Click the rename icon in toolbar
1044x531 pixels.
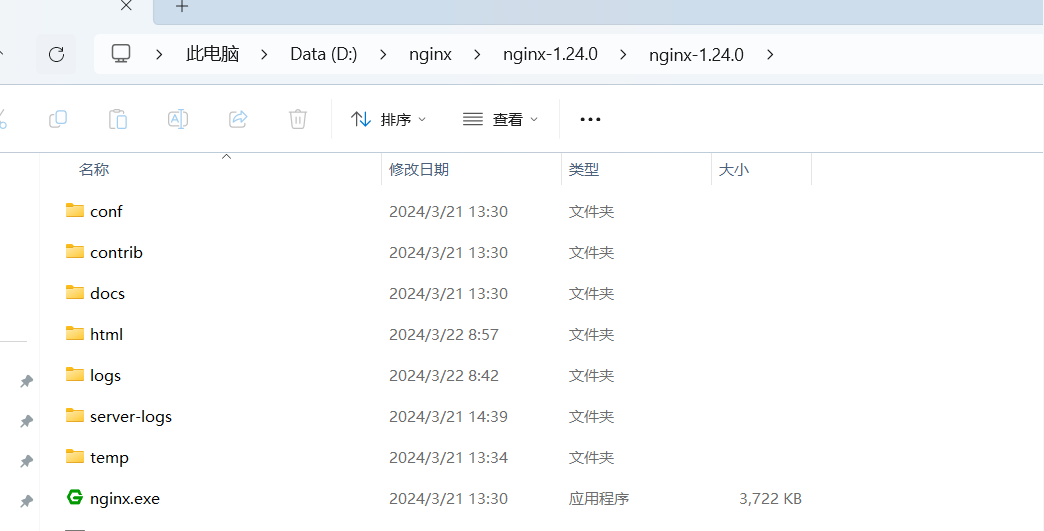[x=177, y=119]
